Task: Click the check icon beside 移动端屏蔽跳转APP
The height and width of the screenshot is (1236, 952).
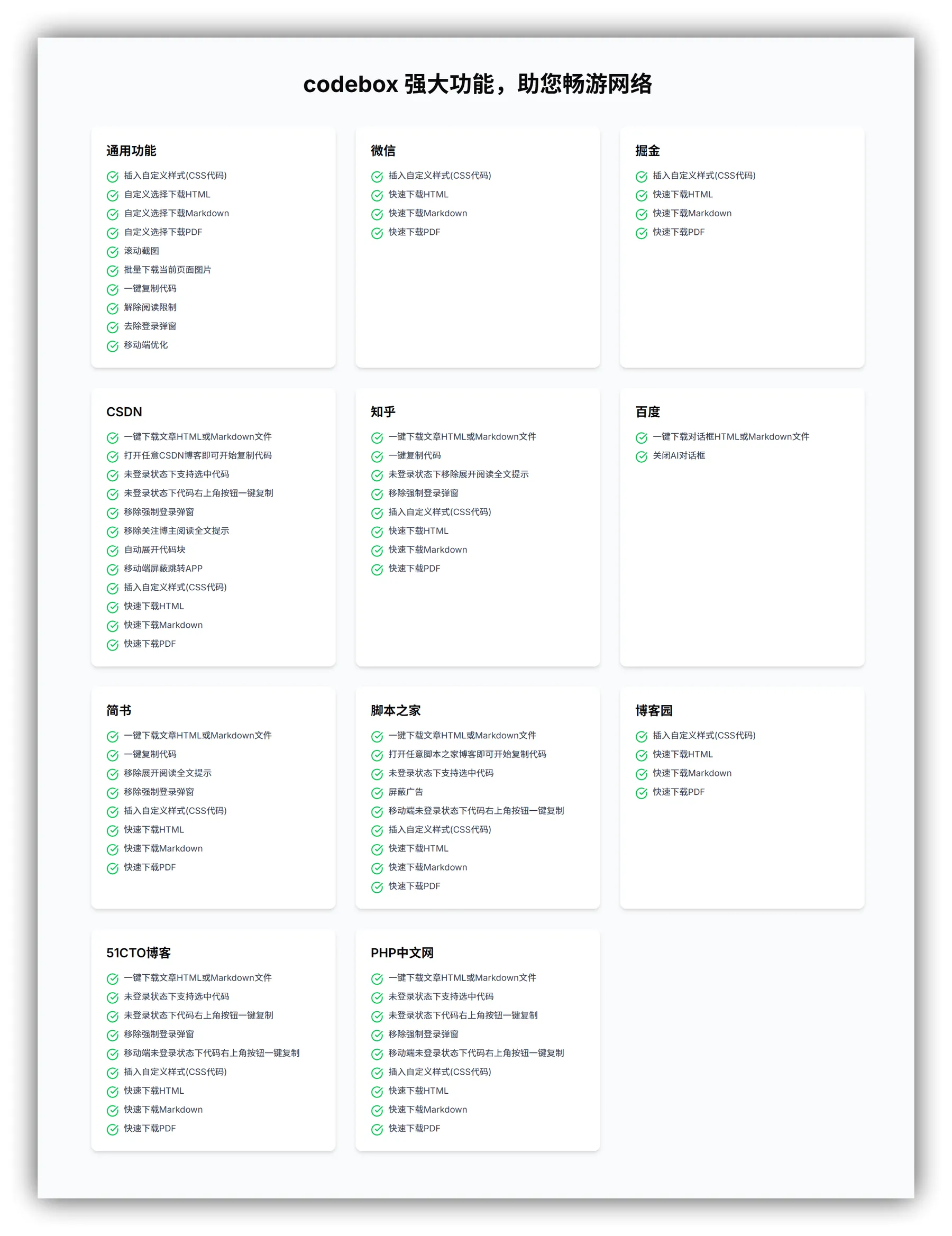Action: point(113,569)
